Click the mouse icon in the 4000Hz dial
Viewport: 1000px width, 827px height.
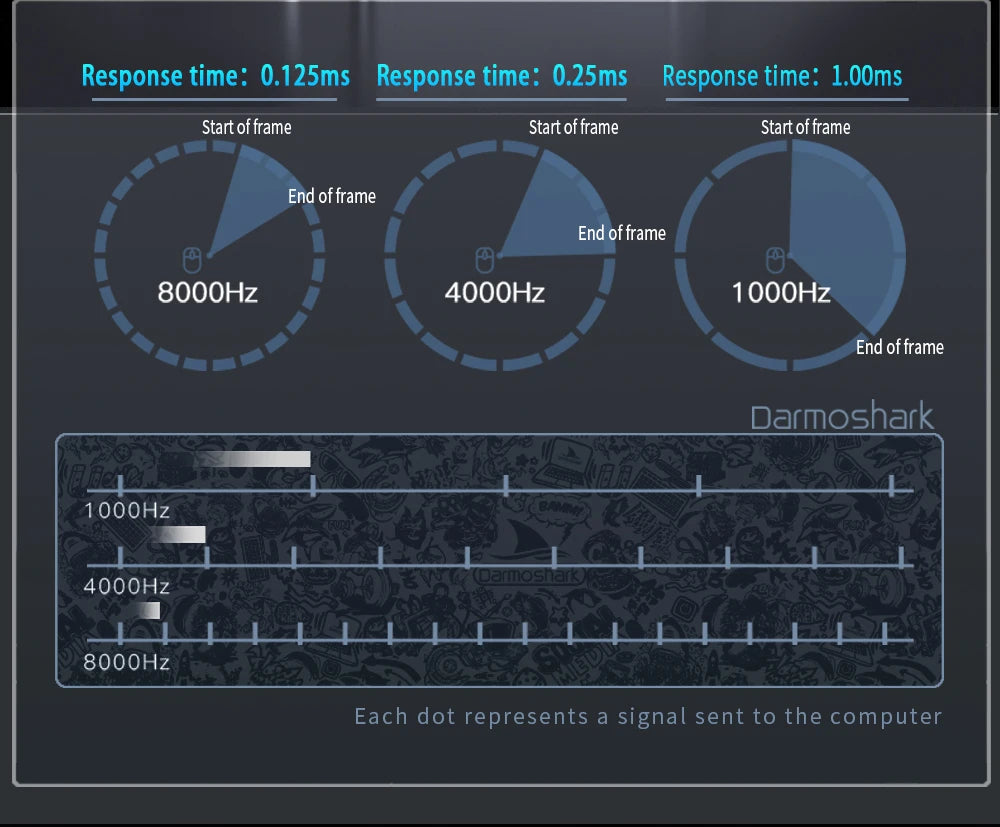[x=485, y=260]
